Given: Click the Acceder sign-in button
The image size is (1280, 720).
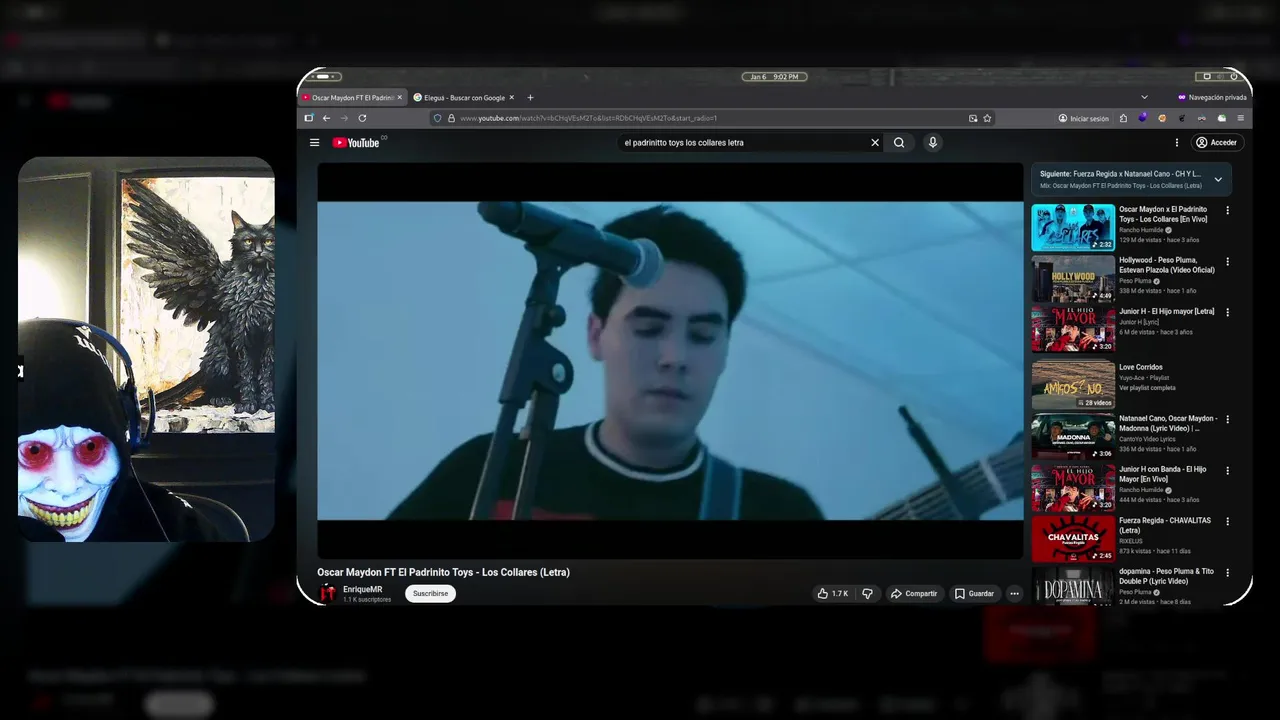Looking at the screenshot, I should tap(1217, 142).
